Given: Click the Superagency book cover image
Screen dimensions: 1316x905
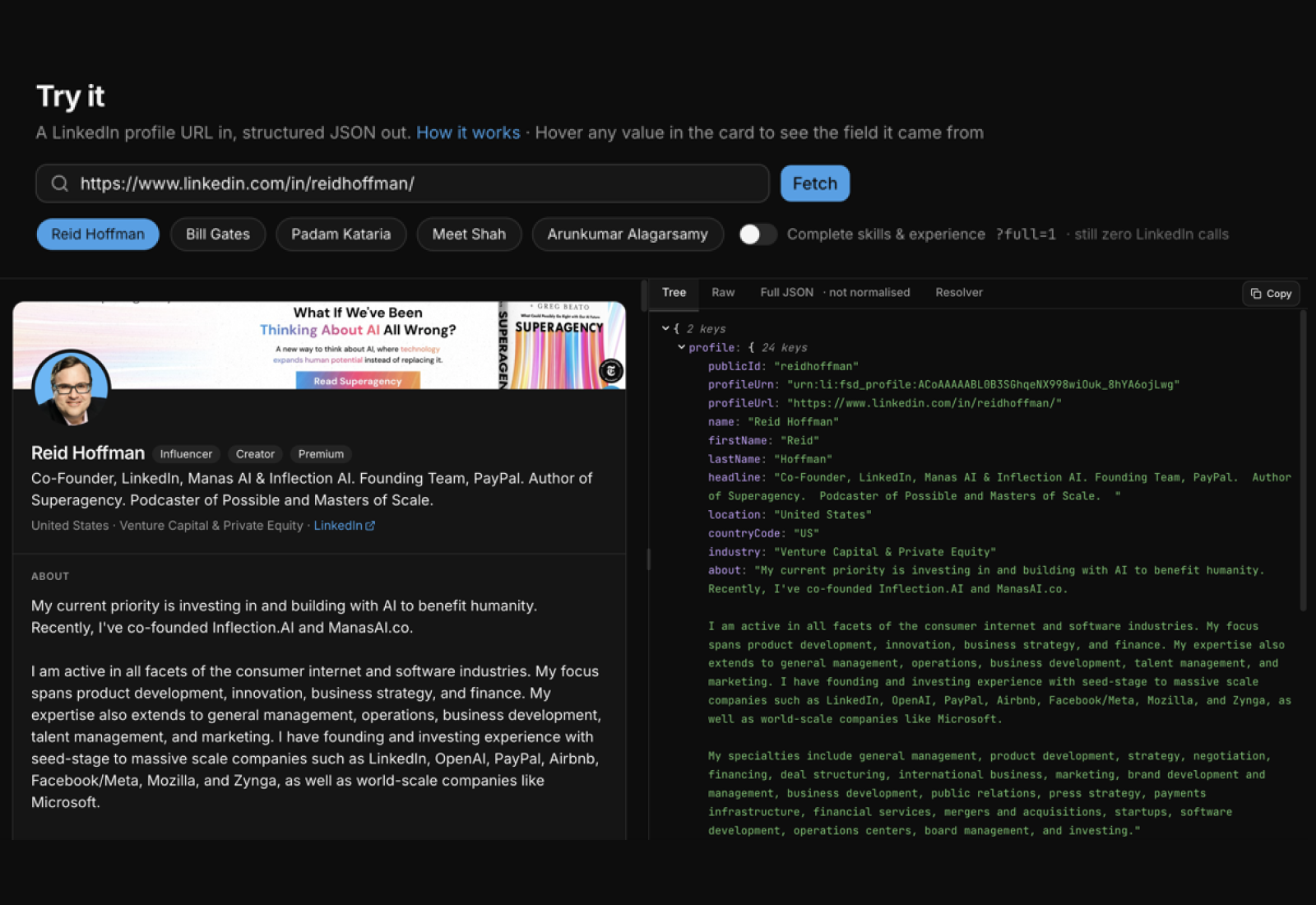Looking at the screenshot, I should point(562,346).
